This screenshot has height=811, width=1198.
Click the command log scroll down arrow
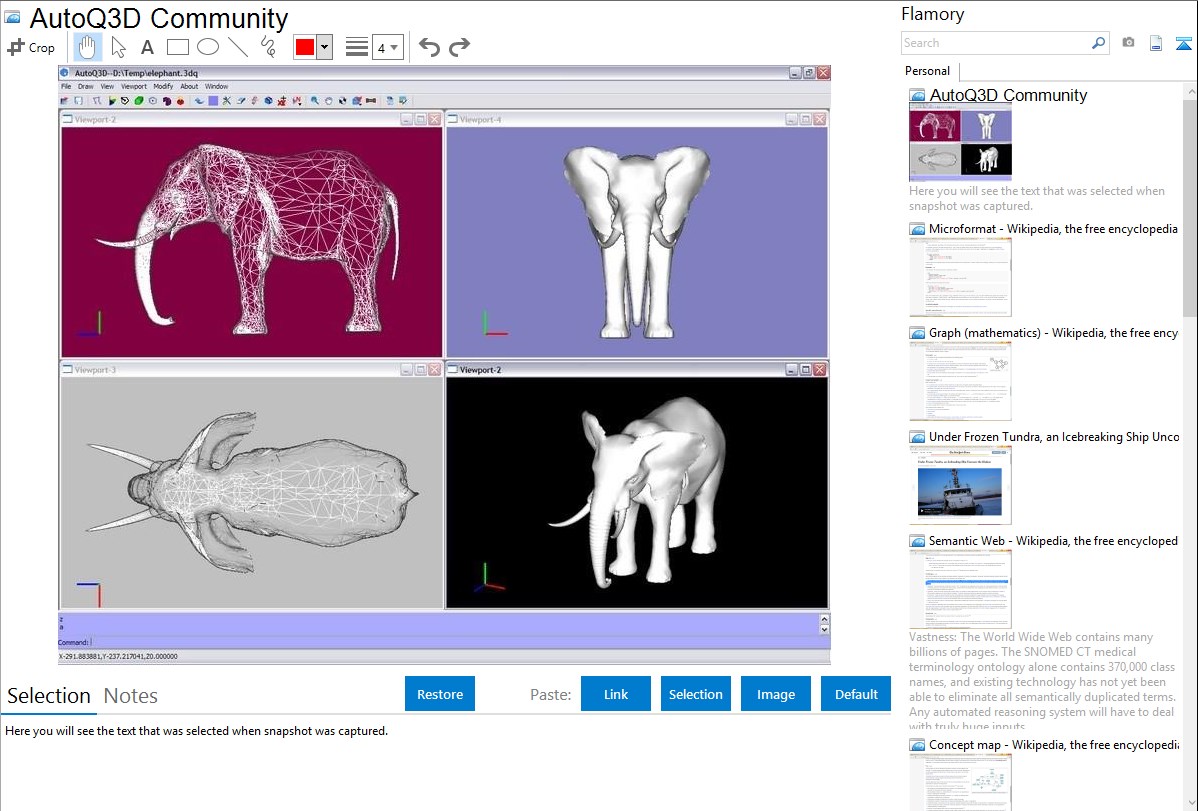point(824,630)
